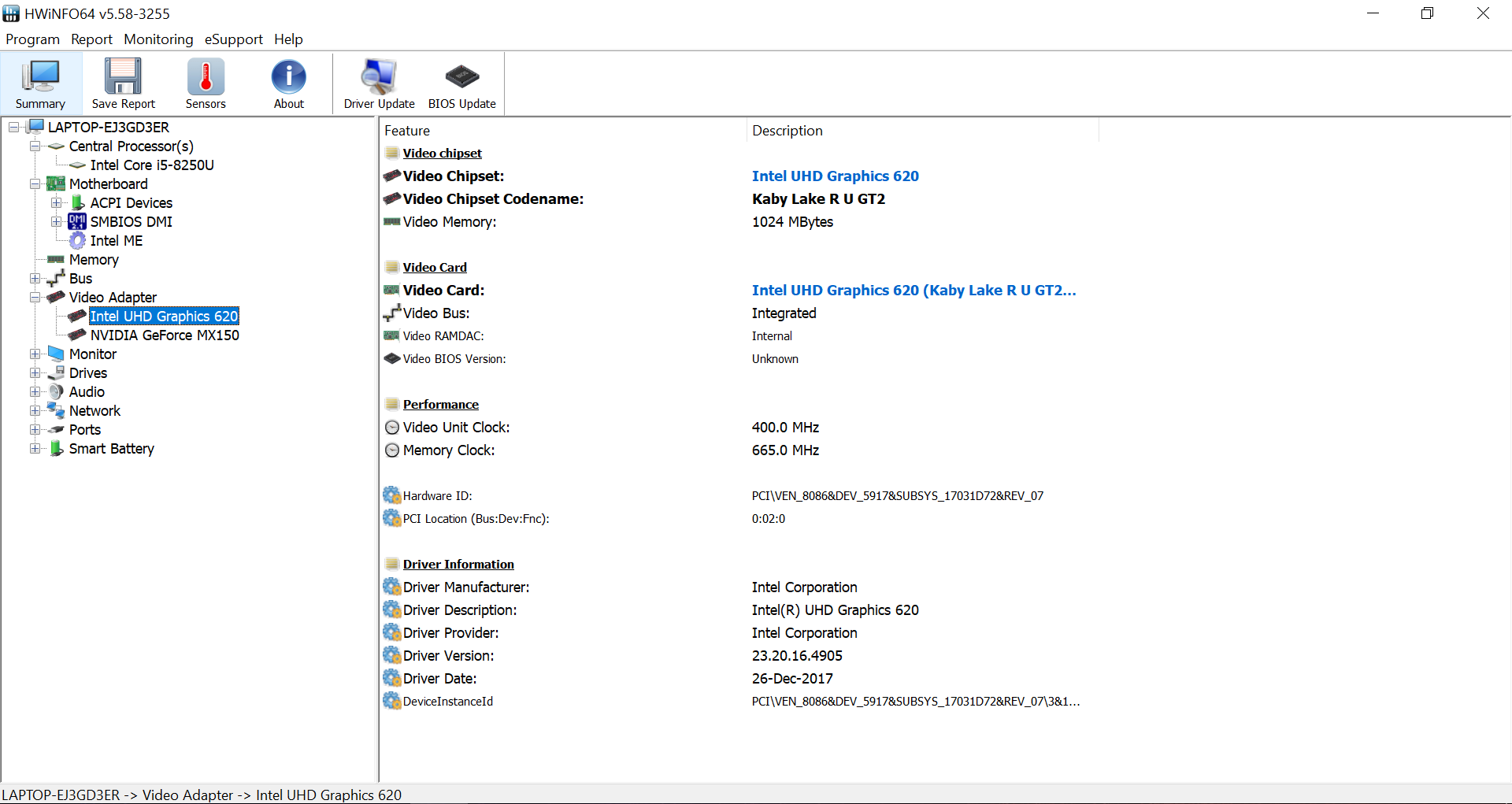1512x804 pixels.
Task: Click the Driver Version gear icon
Action: click(x=392, y=655)
